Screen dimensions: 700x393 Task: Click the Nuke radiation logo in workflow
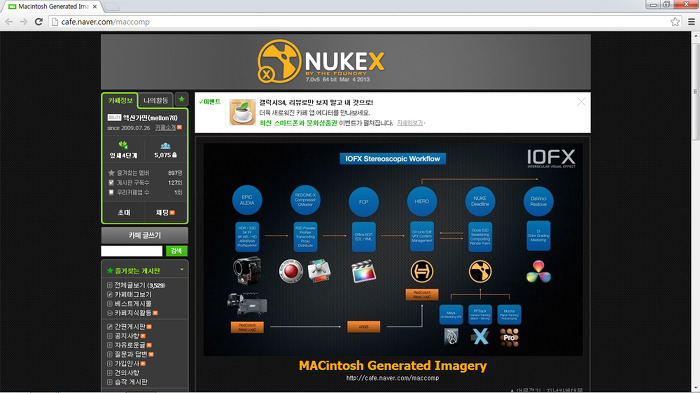(480, 271)
